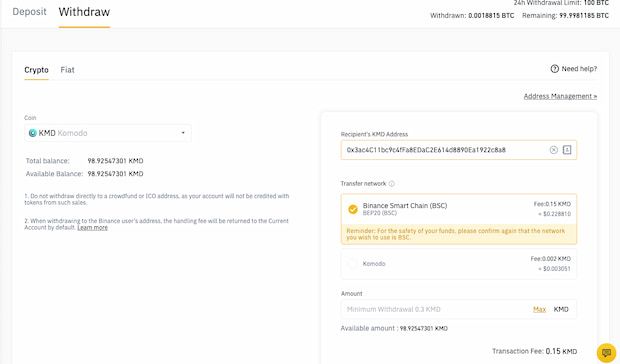Open the KMD Komodo coin dropdown
620x364 pixels.
coord(108,133)
